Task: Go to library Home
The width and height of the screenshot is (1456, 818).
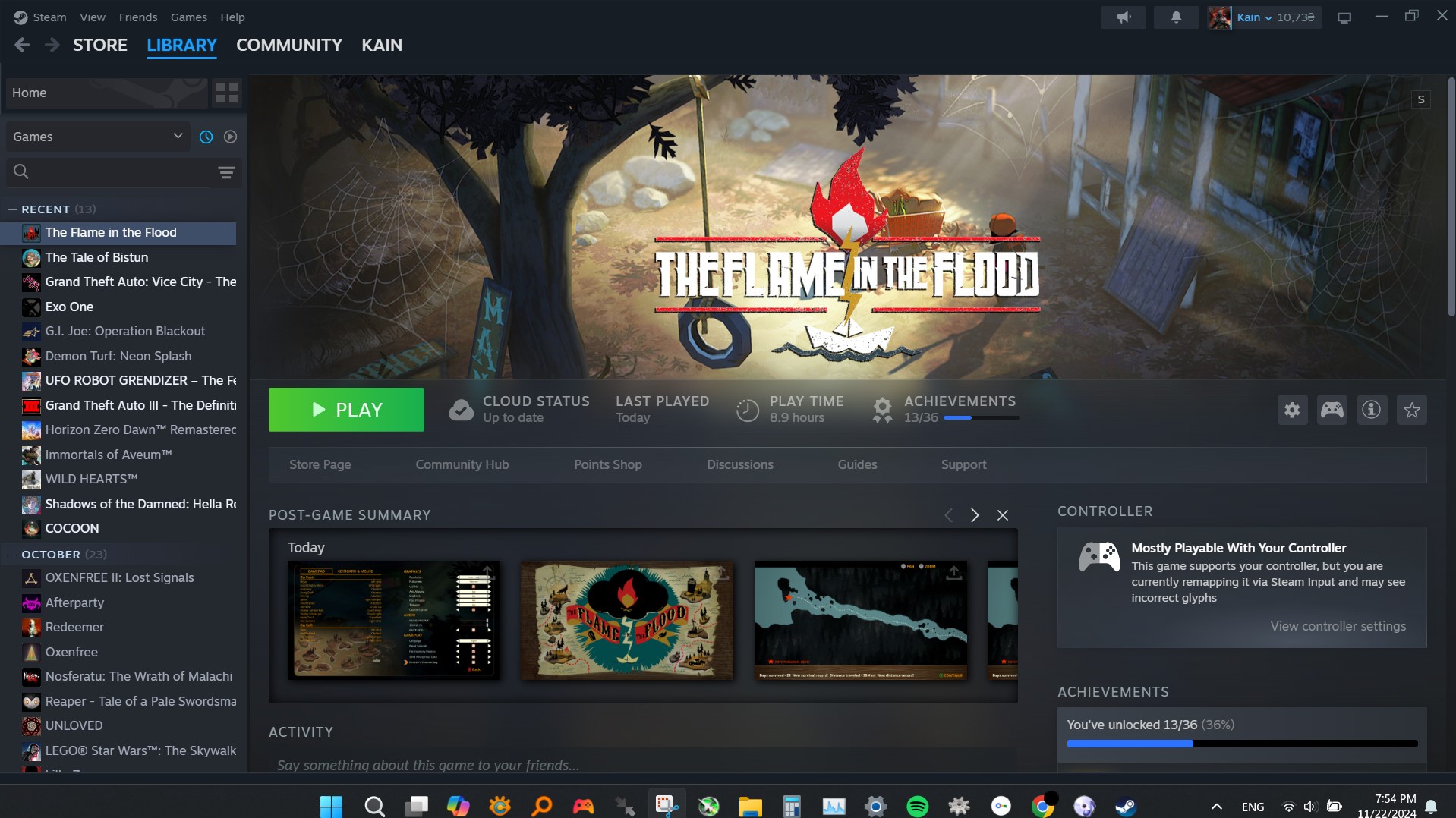Action: pyautogui.click(x=106, y=93)
